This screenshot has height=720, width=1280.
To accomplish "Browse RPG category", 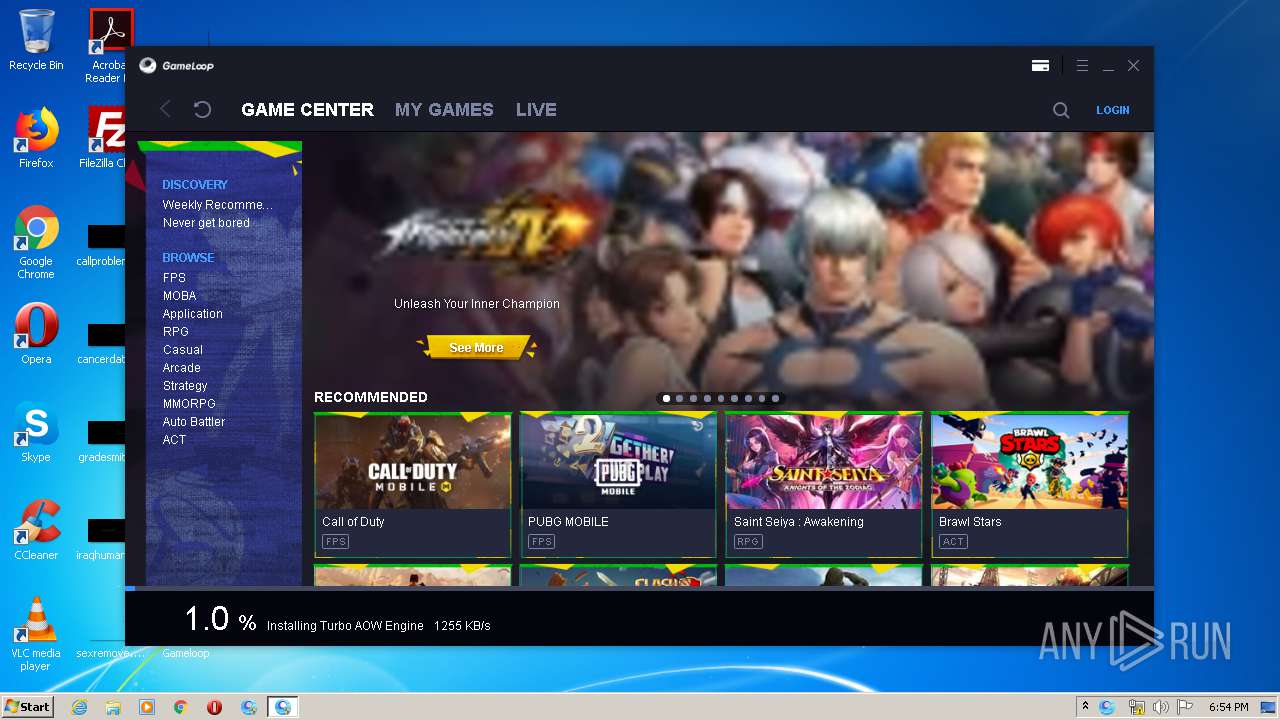I will (x=175, y=332).
